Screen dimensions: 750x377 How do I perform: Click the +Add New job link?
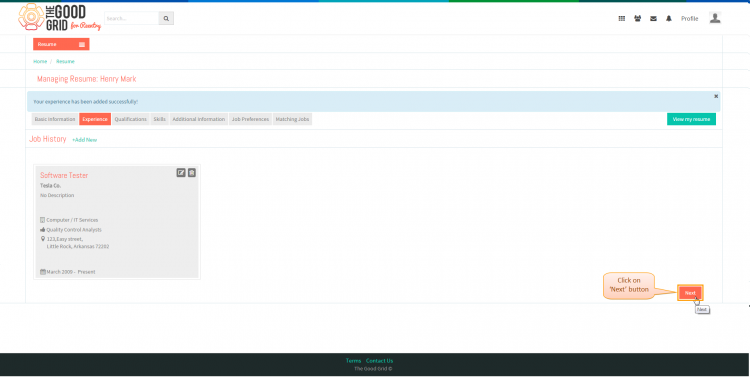[x=85, y=140]
